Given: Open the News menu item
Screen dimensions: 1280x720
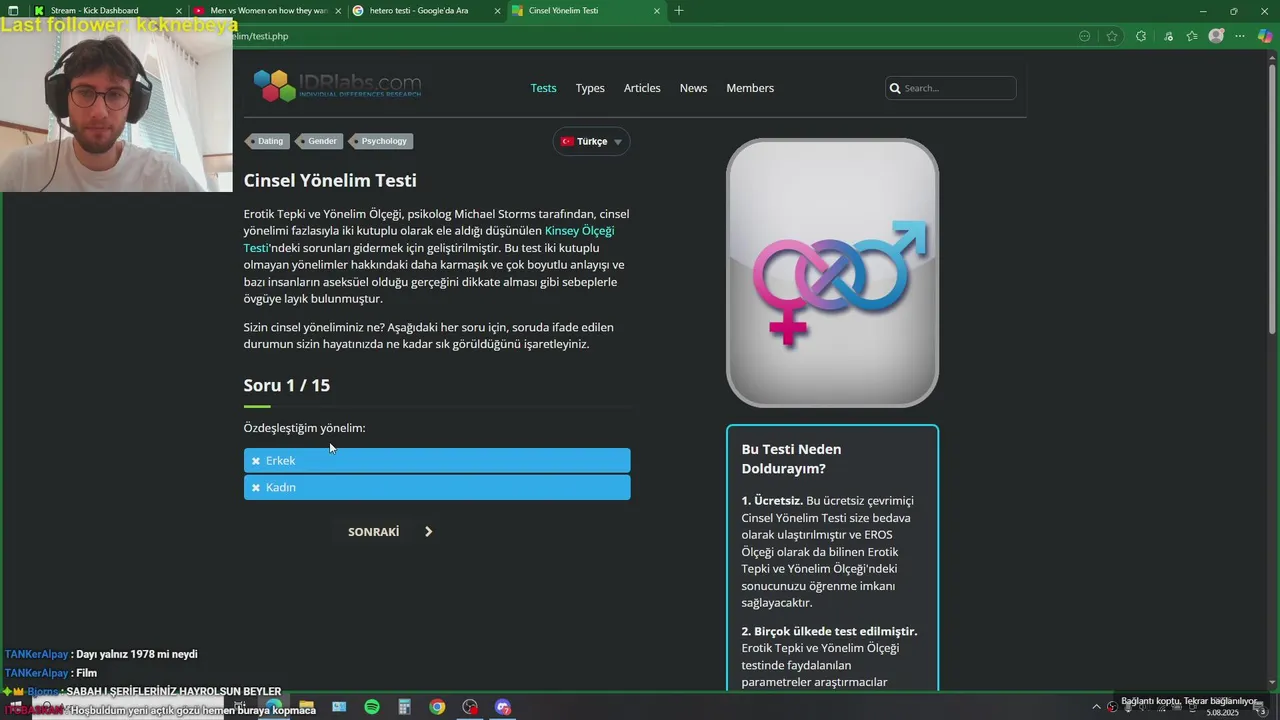Looking at the screenshot, I should click(x=693, y=88).
